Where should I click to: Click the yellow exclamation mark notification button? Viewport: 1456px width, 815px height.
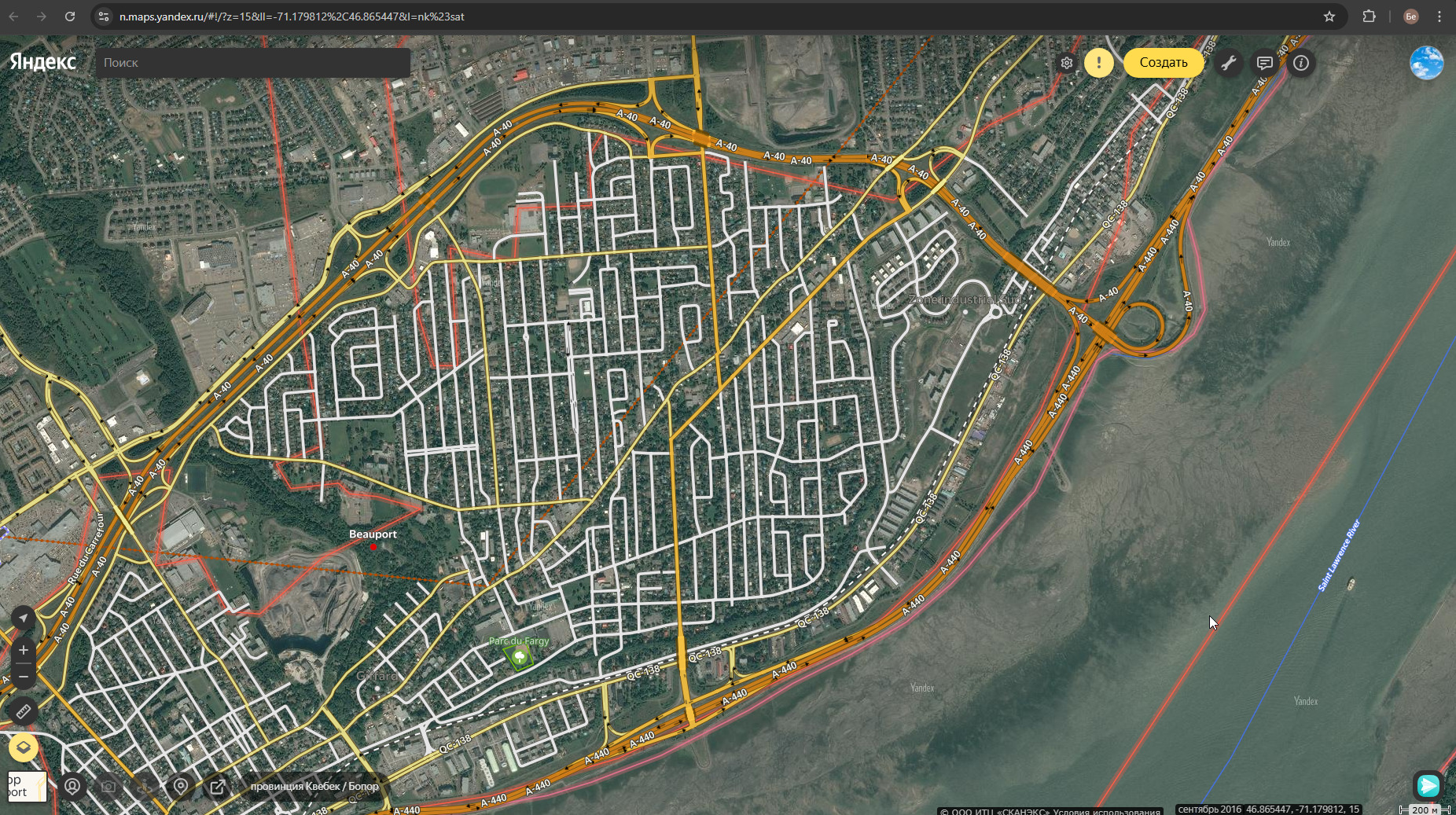pos(1098,63)
